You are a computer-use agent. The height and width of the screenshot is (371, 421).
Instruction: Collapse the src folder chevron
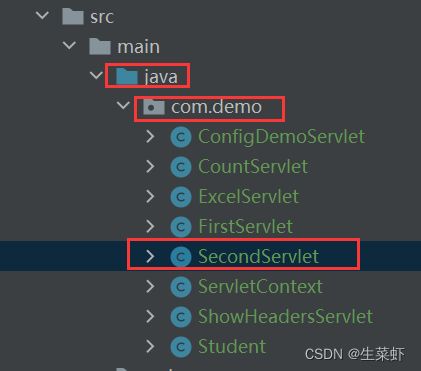click(42, 15)
